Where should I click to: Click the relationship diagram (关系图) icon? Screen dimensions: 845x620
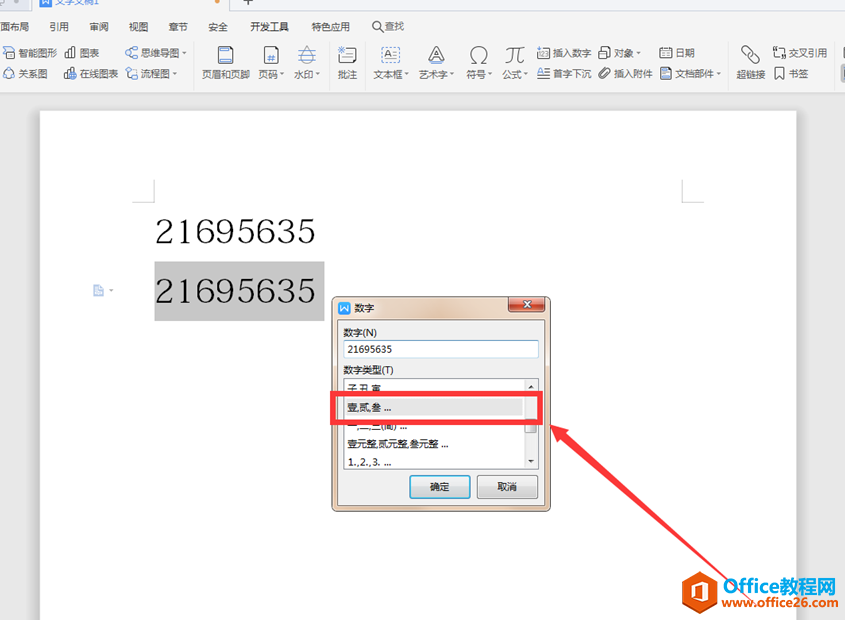point(9,73)
